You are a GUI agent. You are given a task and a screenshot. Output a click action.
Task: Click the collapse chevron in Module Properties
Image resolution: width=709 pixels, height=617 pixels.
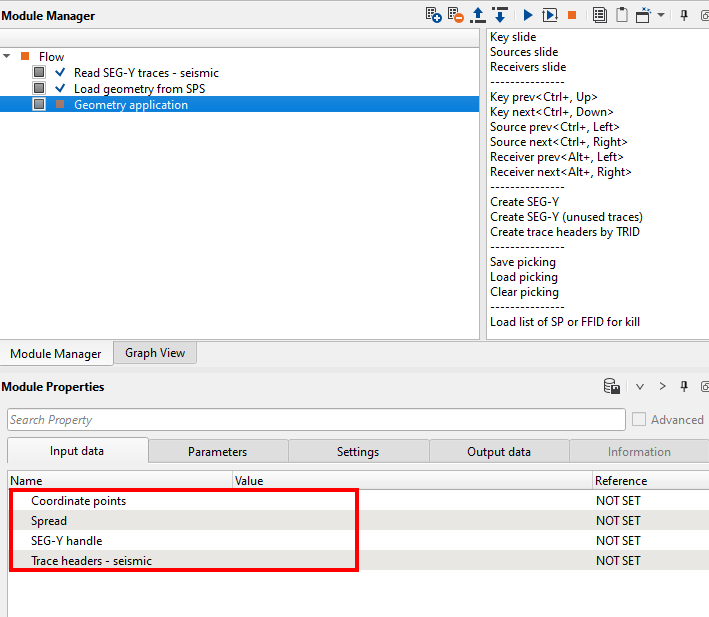tap(640, 387)
